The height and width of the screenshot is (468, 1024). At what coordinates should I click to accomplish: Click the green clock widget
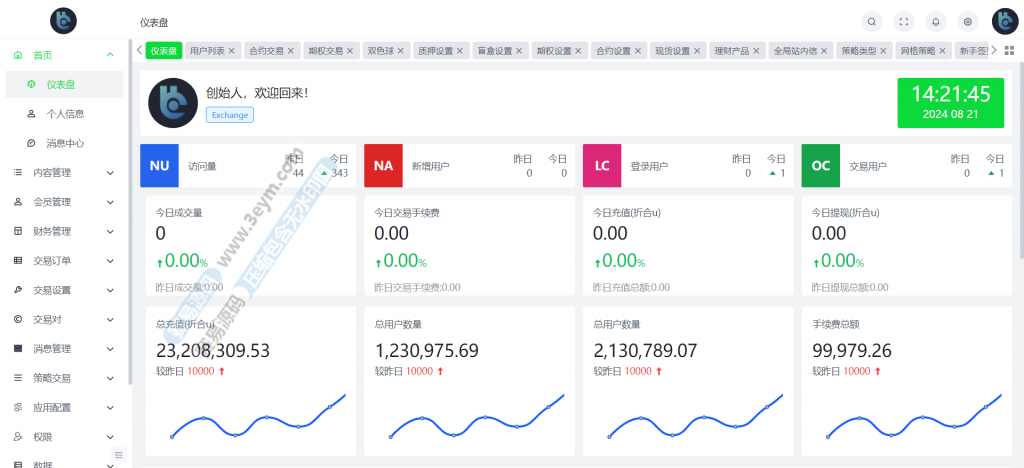[951, 102]
